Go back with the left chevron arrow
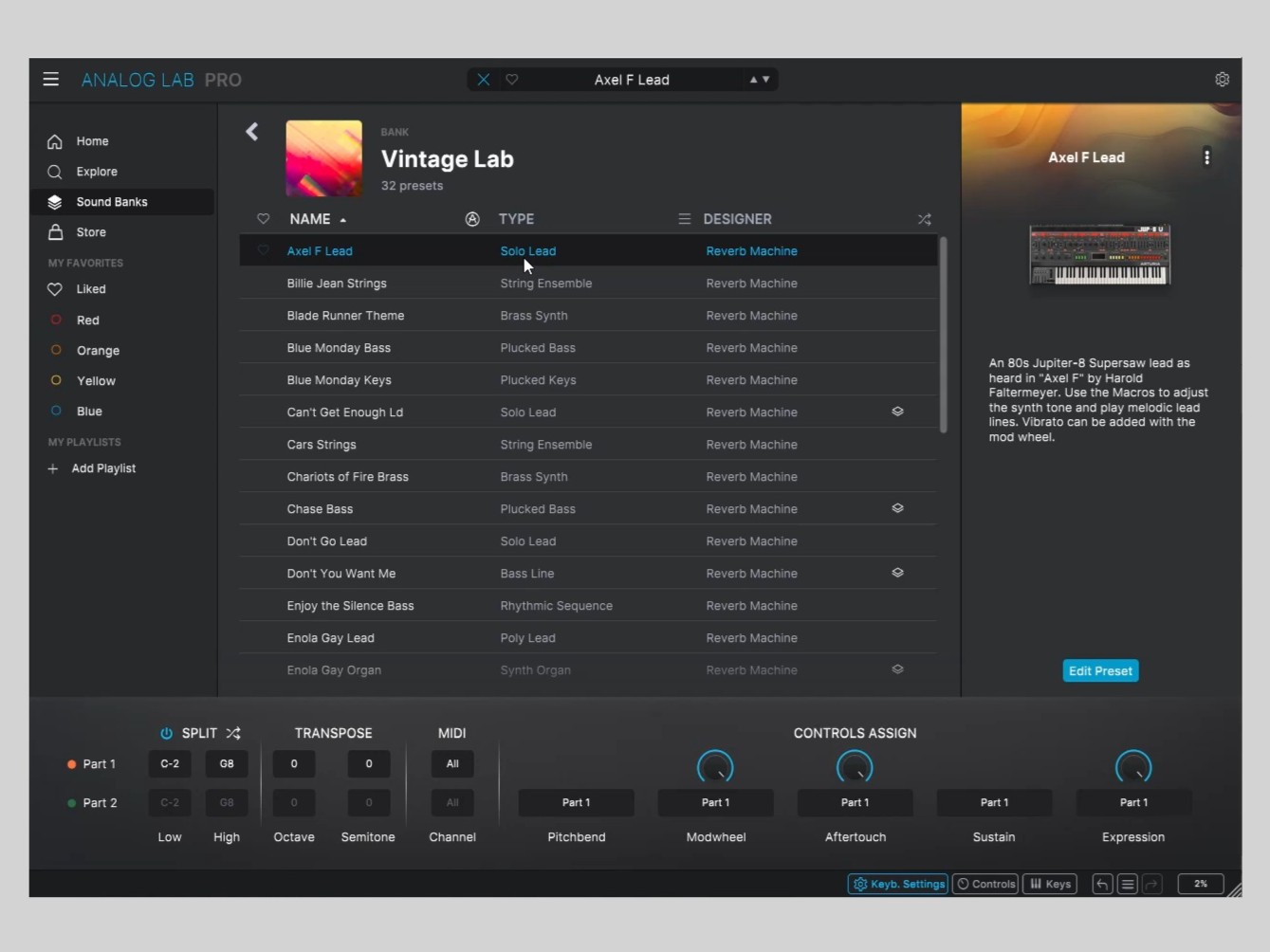Viewport: 1270px width, 952px height. pyautogui.click(x=252, y=132)
